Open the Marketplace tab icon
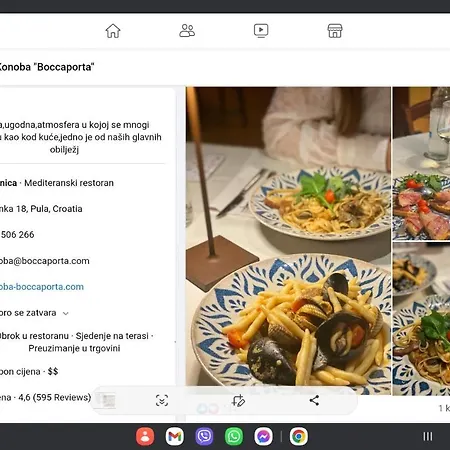Image resolution: width=450 pixels, height=450 pixels. (335, 31)
